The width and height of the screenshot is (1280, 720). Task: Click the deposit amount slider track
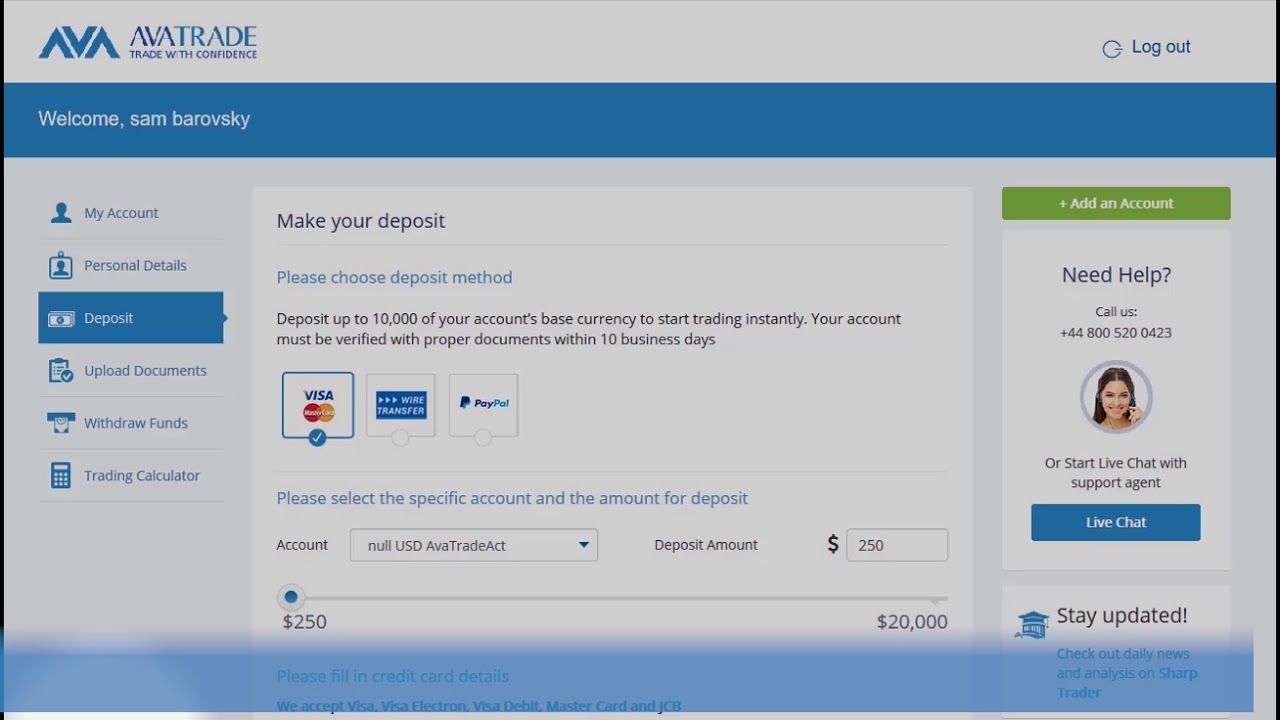point(613,599)
